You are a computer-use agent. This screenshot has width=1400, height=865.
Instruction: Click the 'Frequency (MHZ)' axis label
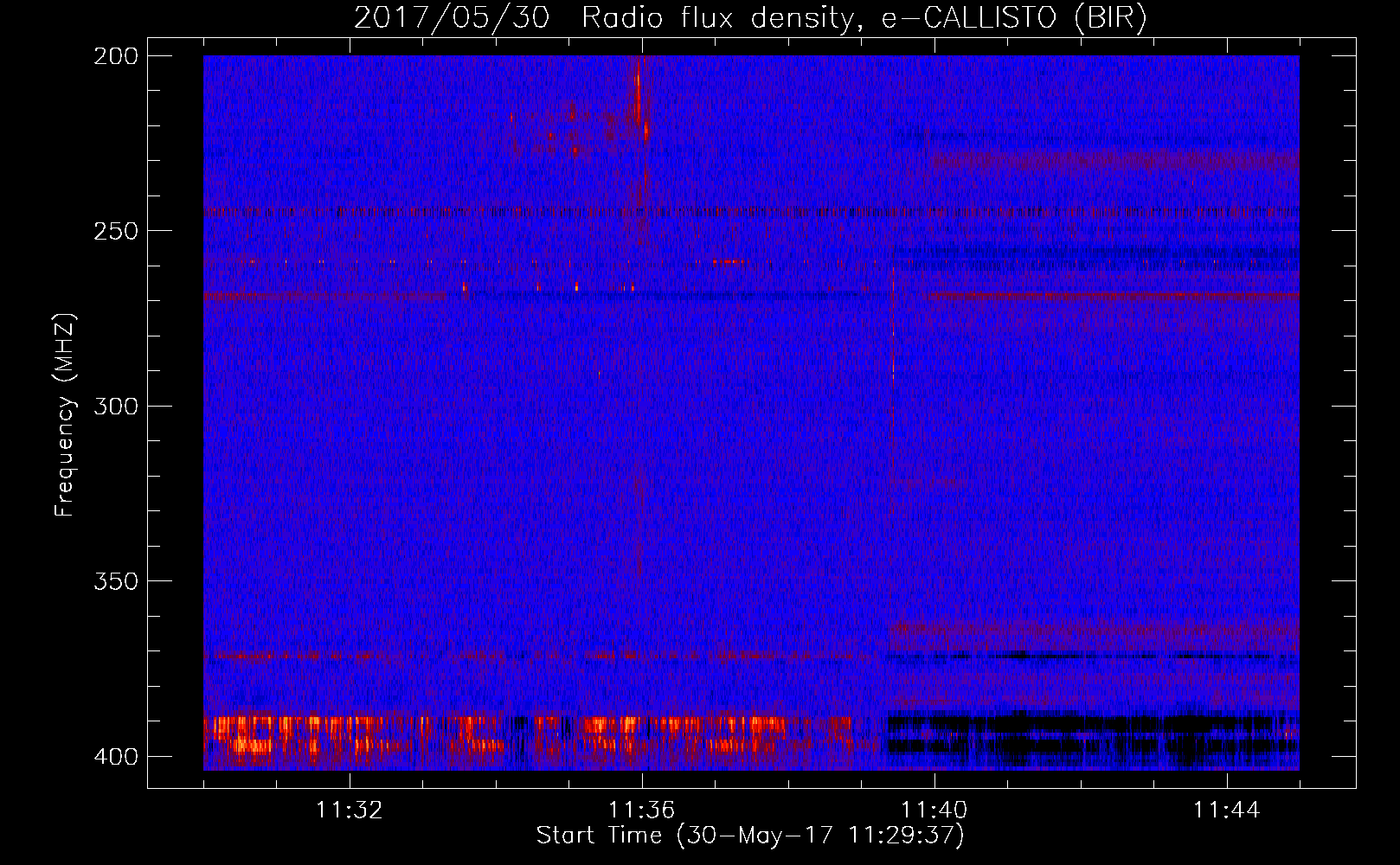coord(65,414)
